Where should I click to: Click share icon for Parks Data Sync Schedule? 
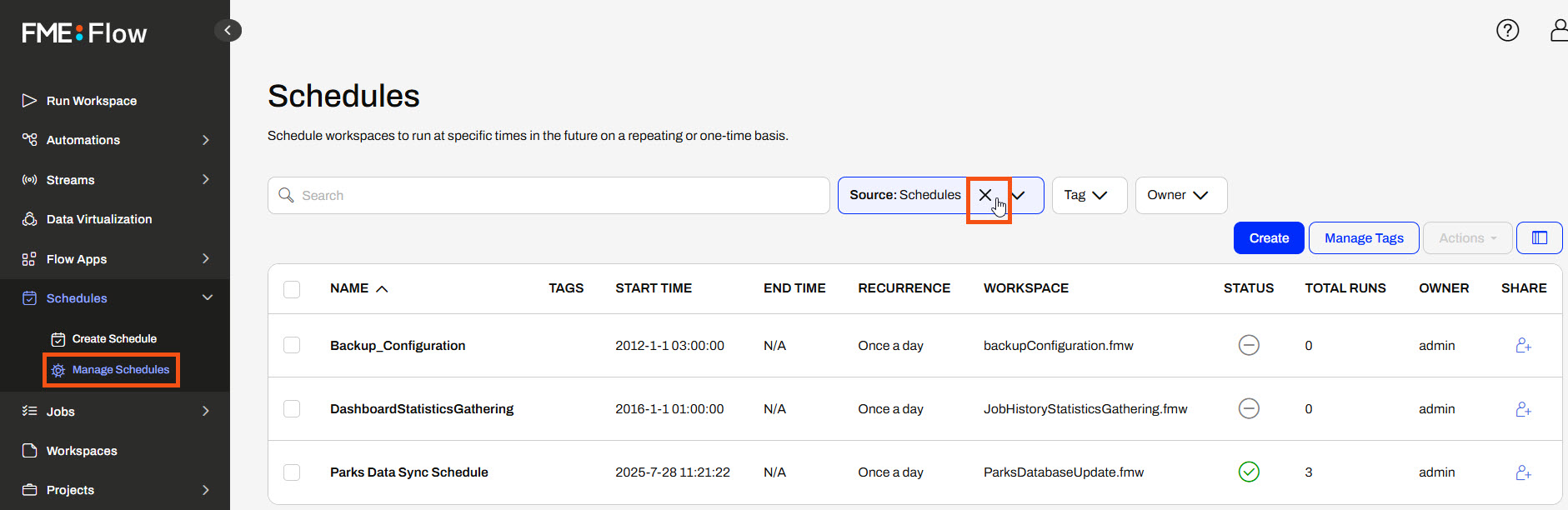[1523, 472]
